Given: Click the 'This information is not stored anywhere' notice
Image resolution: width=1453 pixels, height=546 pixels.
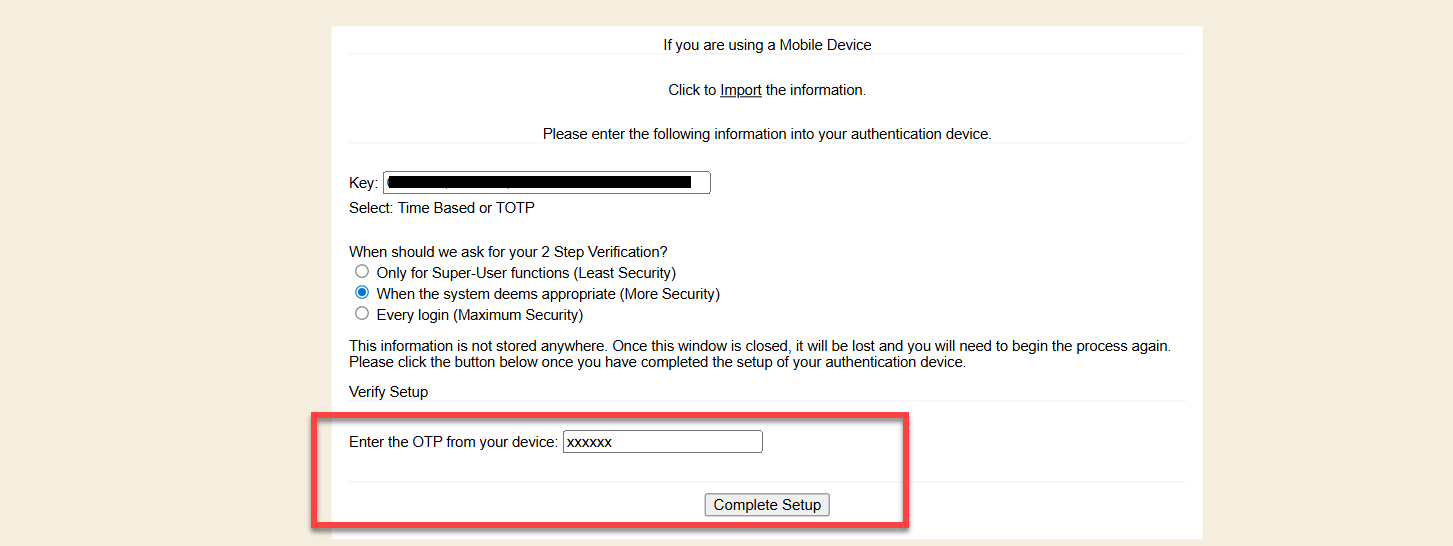Looking at the screenshot, I should (759, 346).
